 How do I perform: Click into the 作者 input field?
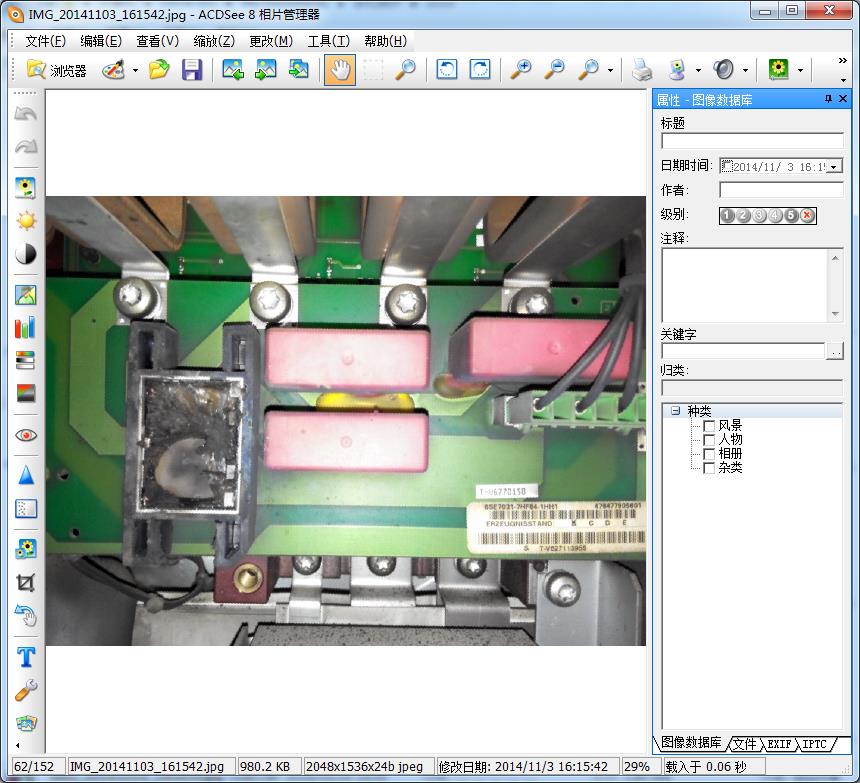click(781, 190)
